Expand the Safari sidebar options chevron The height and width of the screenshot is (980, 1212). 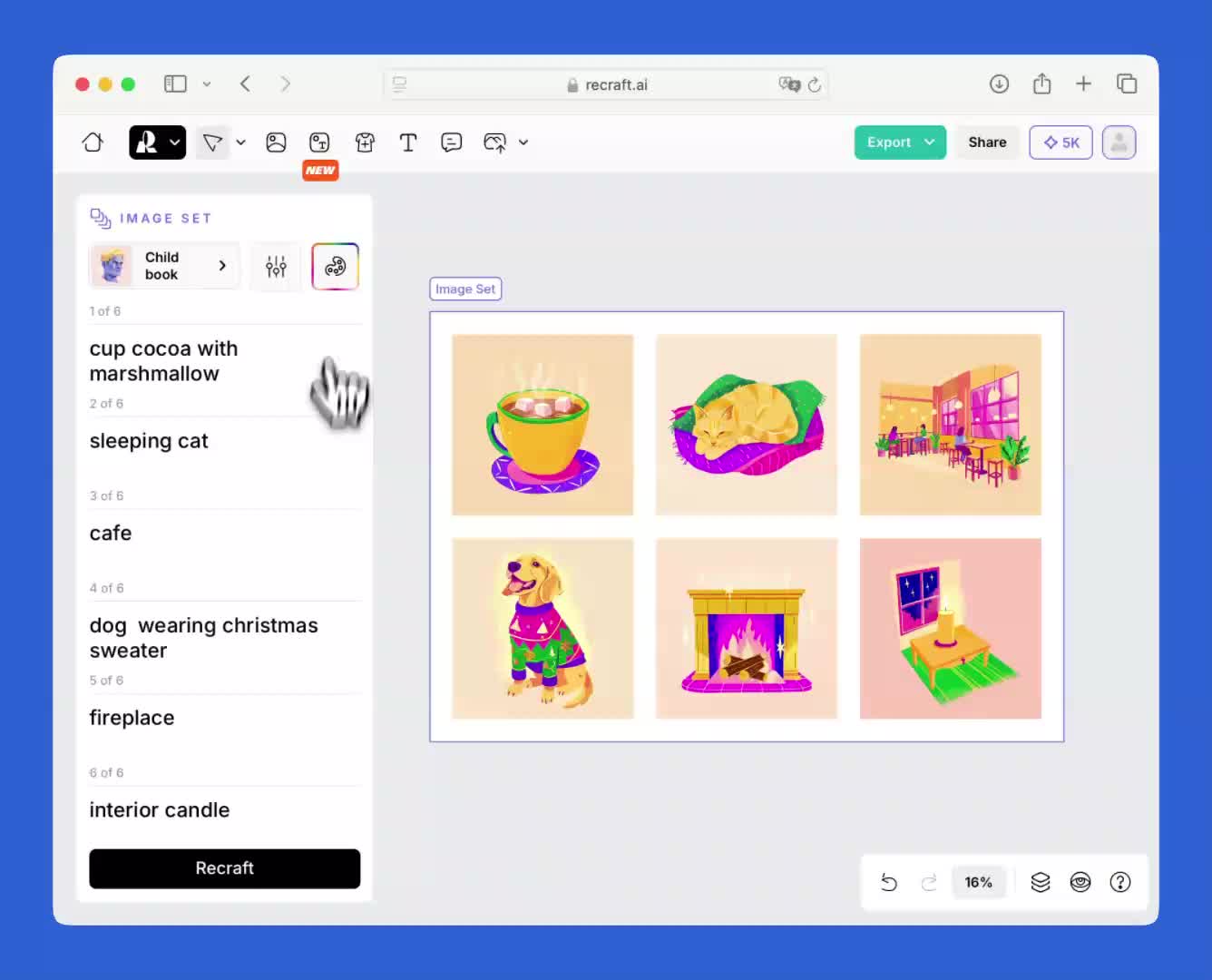[x=207, y=83]
